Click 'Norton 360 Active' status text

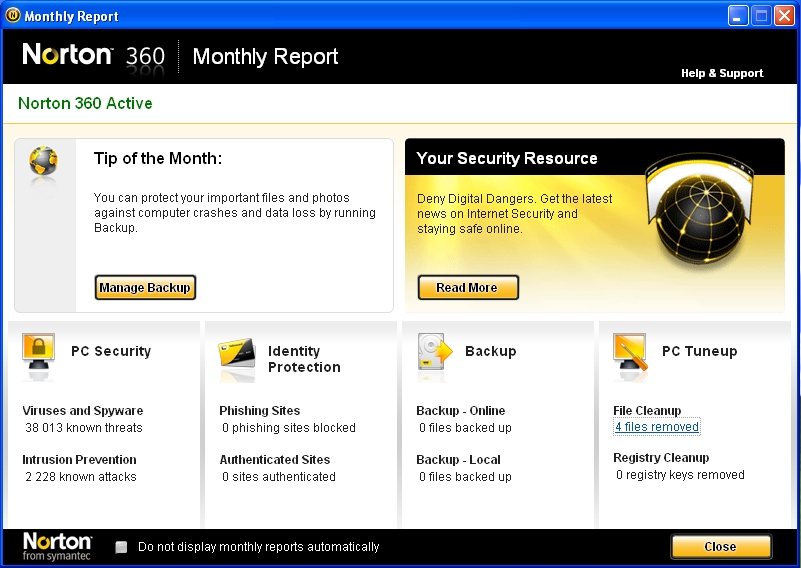tap(85, 103)
